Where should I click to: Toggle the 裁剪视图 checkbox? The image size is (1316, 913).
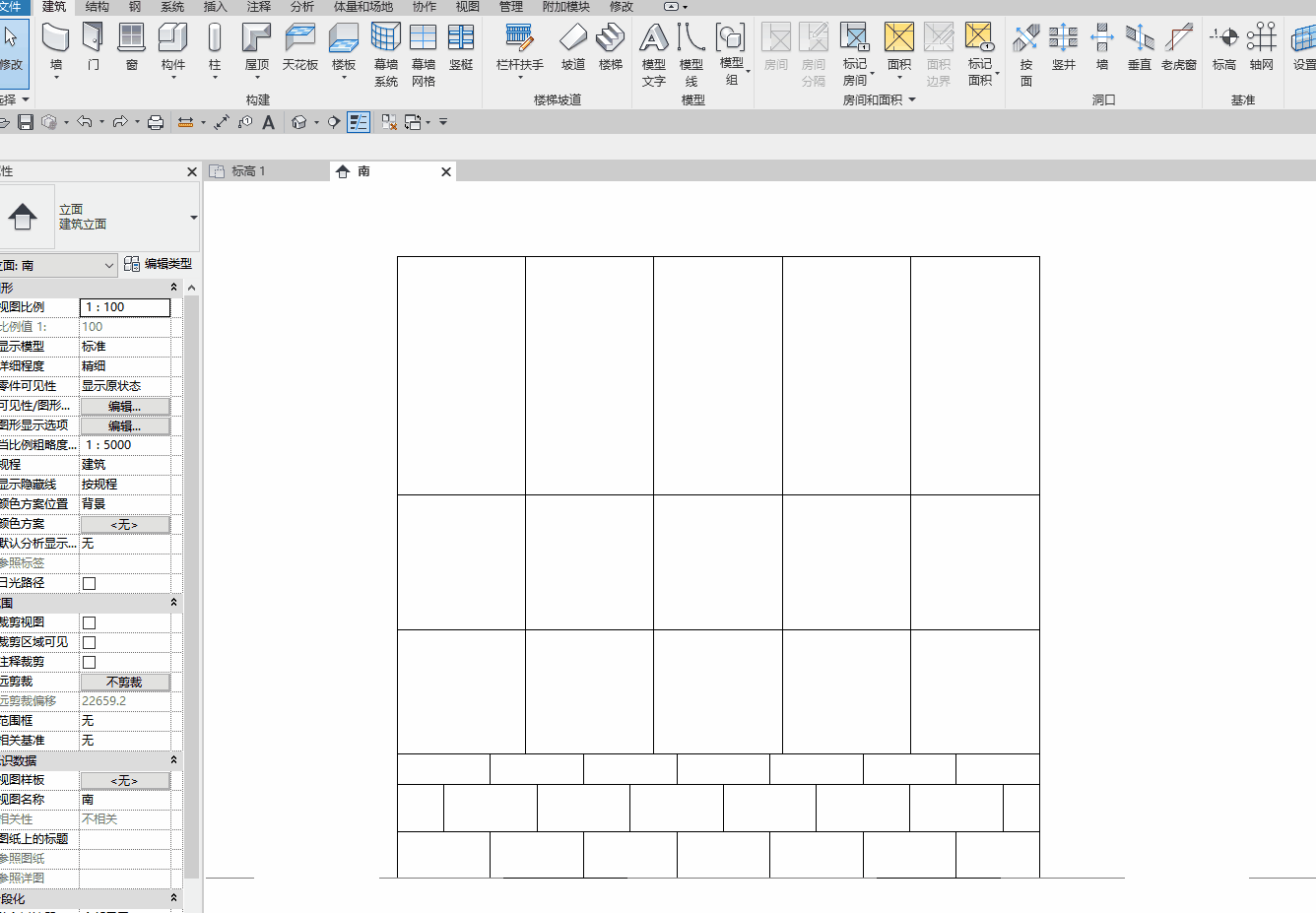coord(90,622)
